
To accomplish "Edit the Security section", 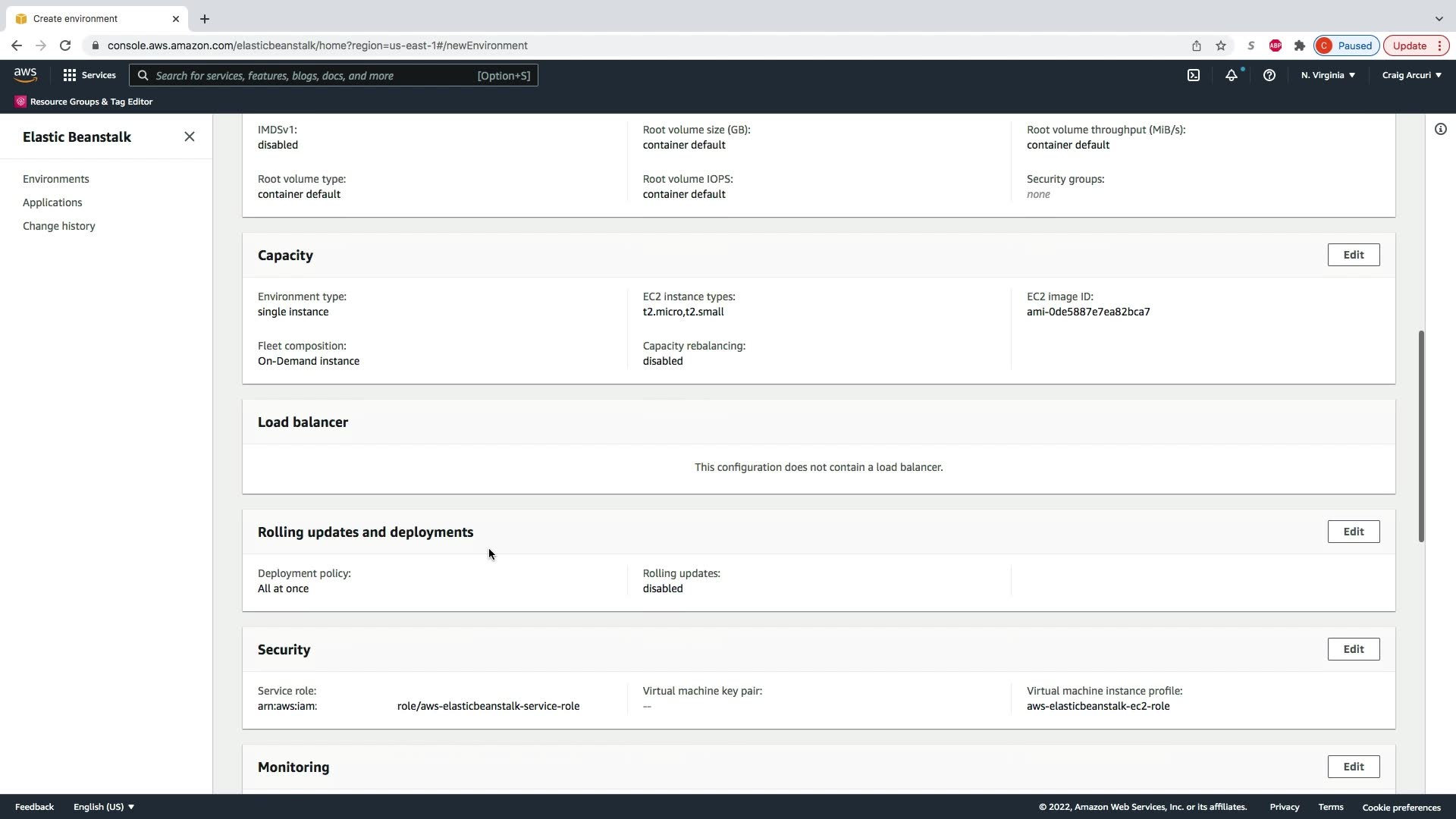I will point(1353,649).
